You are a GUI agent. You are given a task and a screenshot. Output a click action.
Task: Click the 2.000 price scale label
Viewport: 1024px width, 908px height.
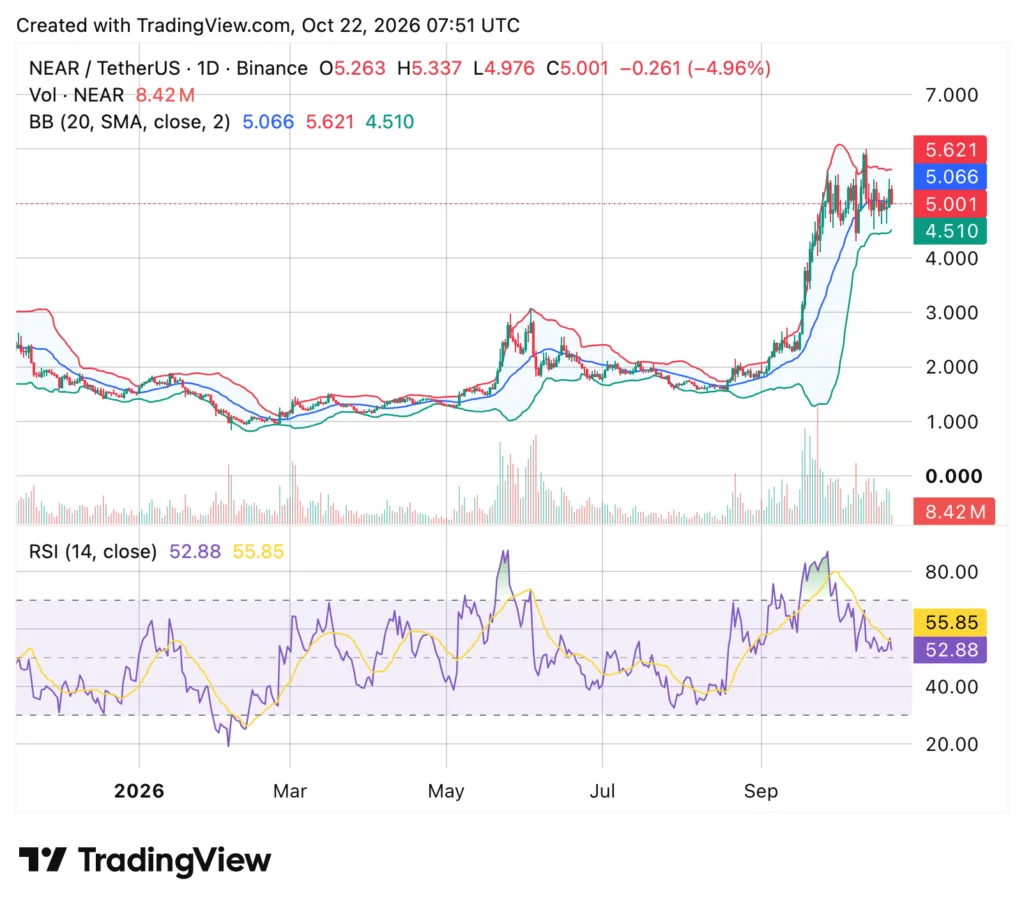click(x=952, y=367)
